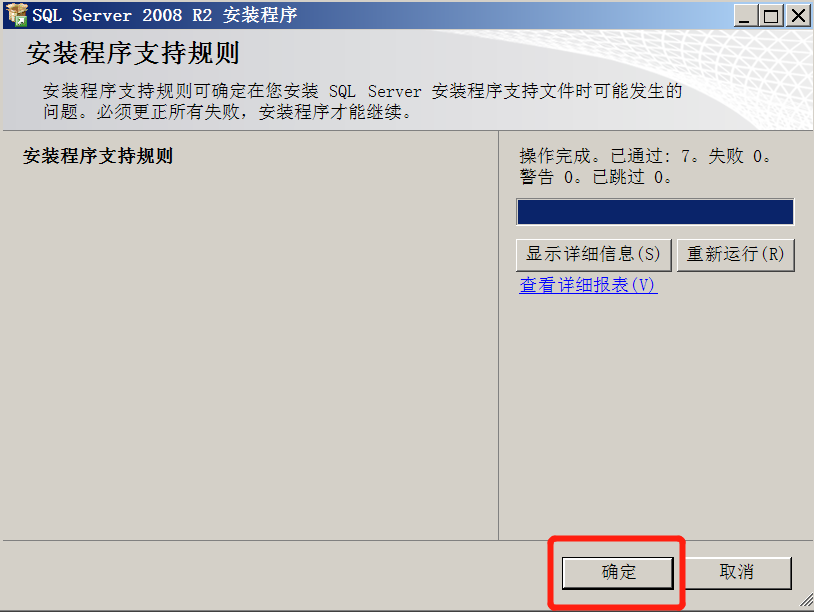Viewport: 814px width, 612px height.
Task: Click the empty left rules pane area
Action: pyautogui.click(x=250, y=353)
